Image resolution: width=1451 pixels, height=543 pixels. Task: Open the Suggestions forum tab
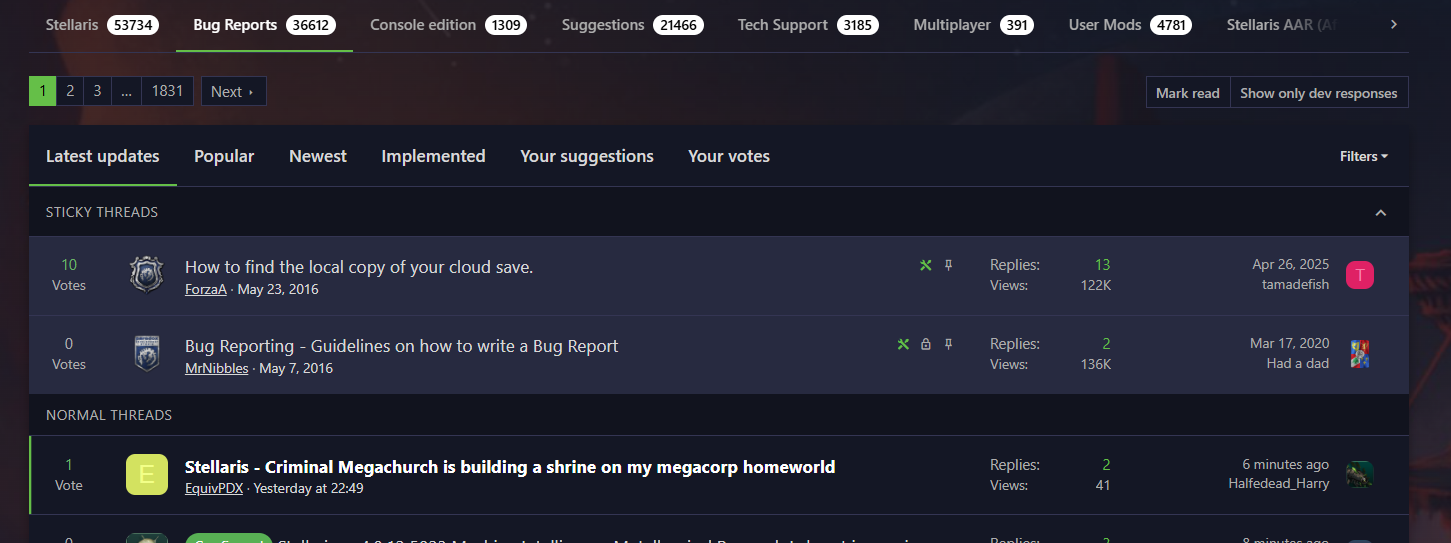point(632,25)
